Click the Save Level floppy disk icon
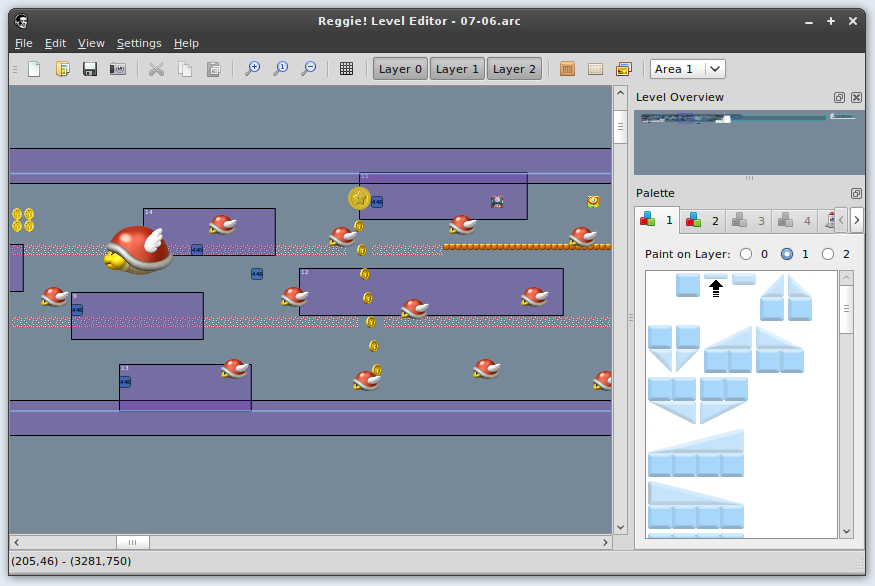Screen dimensions: 875x586 click(x=90, y=69)
